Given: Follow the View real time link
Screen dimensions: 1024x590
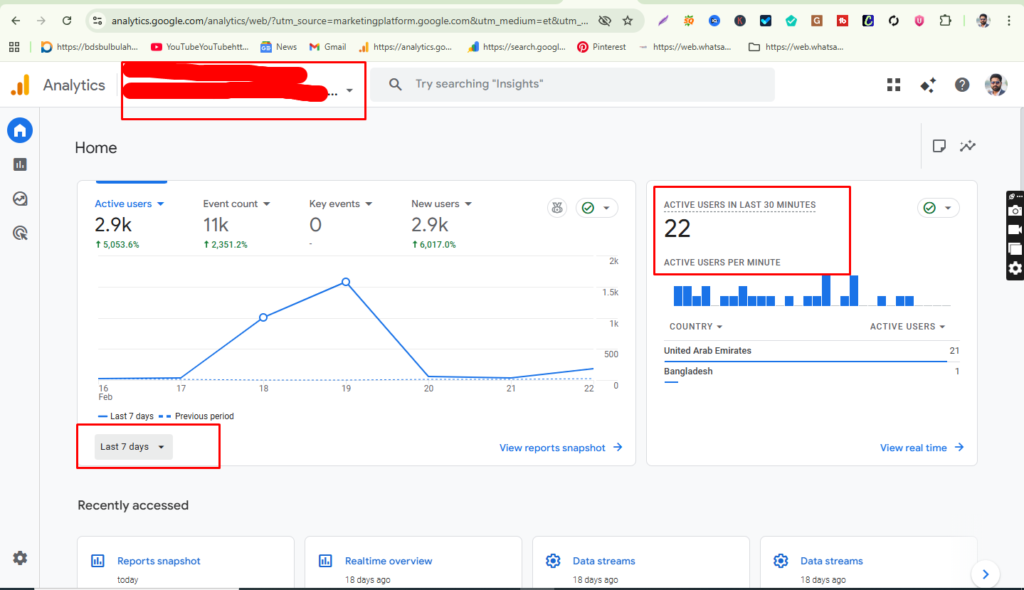Looking at the screenshot, I should 913,447.
